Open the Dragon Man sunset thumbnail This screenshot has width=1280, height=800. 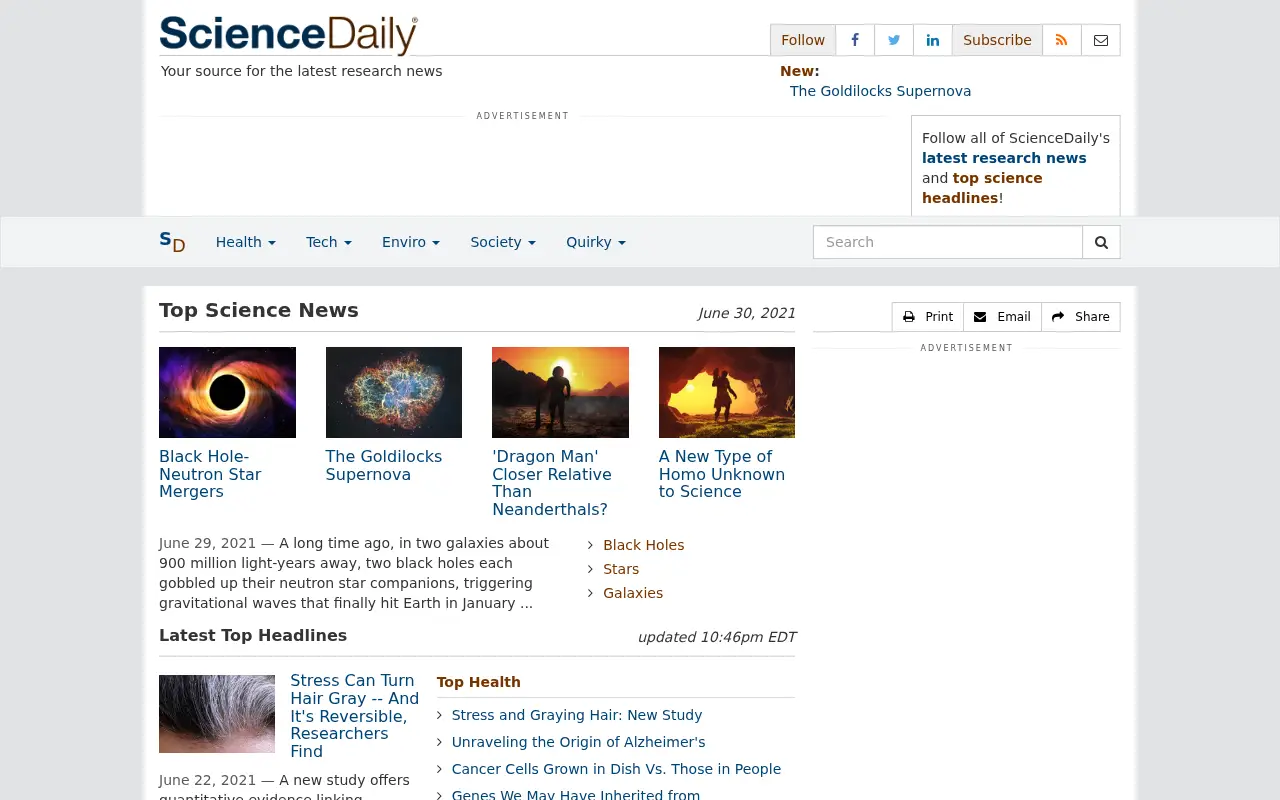point(560,392)
